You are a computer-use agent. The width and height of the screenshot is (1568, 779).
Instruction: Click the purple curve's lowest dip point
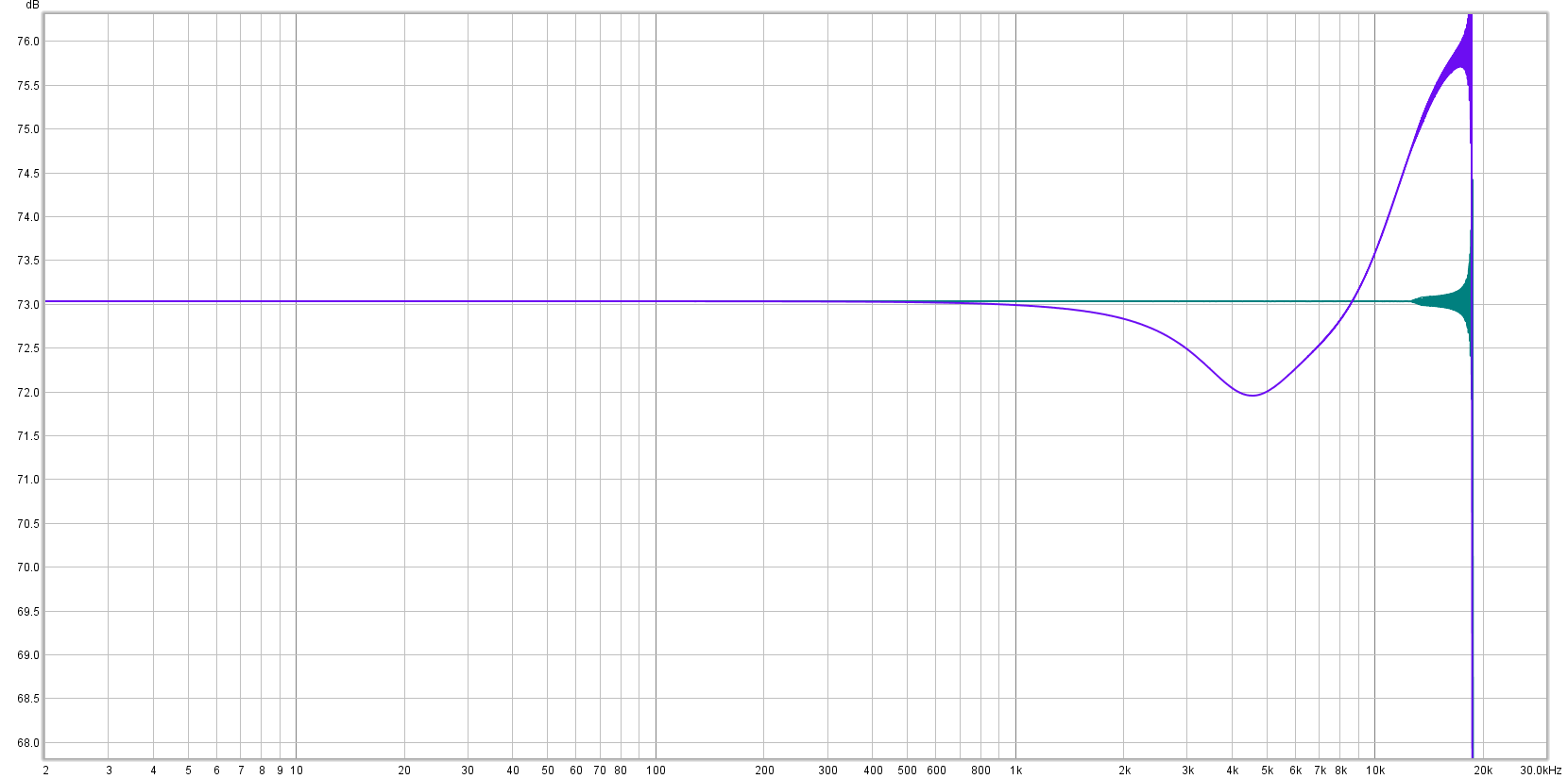tap(1253, 395)
